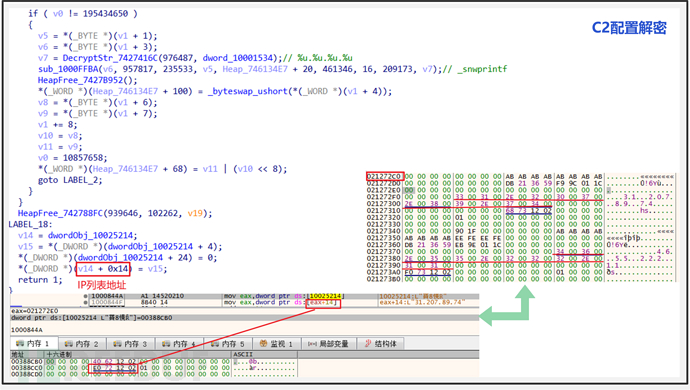Click the DecryptStr_7427416C function call
The width and height of the screenshot is (690, 390).
tap(110, 58)
